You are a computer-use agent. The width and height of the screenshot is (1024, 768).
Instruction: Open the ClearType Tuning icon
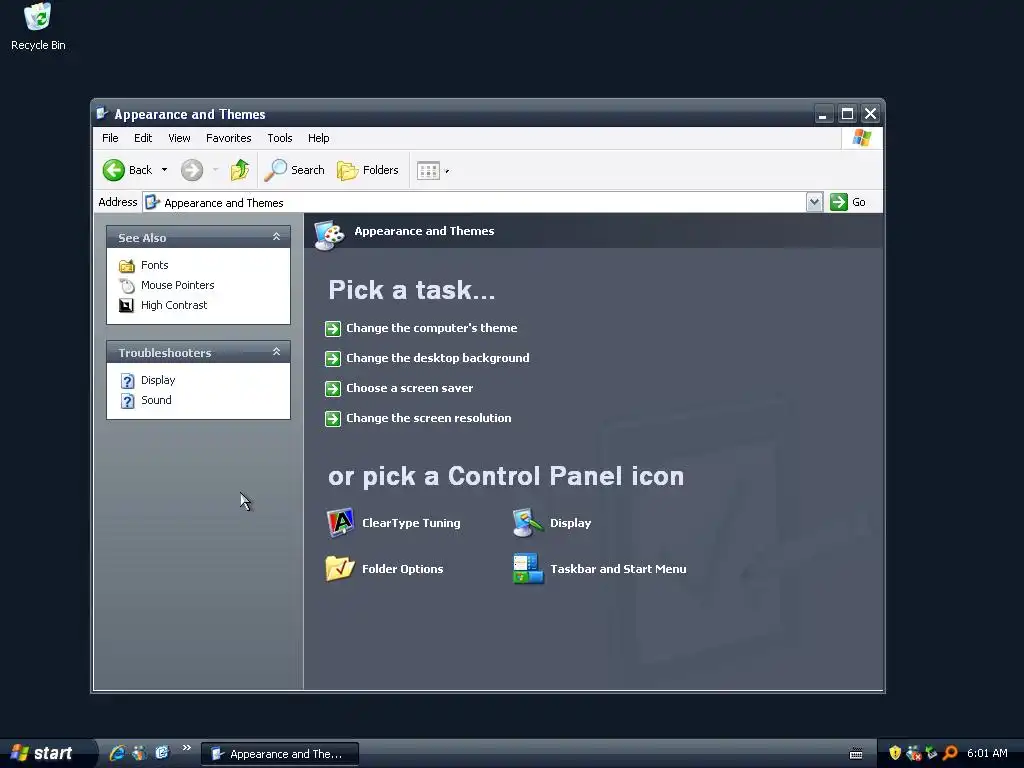pyautogui.click(x=340, y=522)
